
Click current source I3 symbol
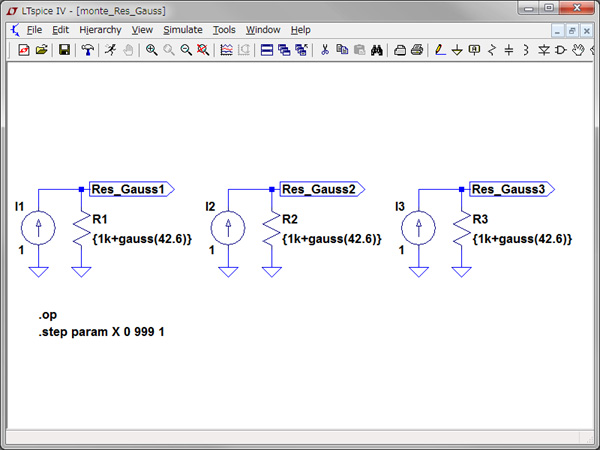pyautogui.click(x=417, y=228)
